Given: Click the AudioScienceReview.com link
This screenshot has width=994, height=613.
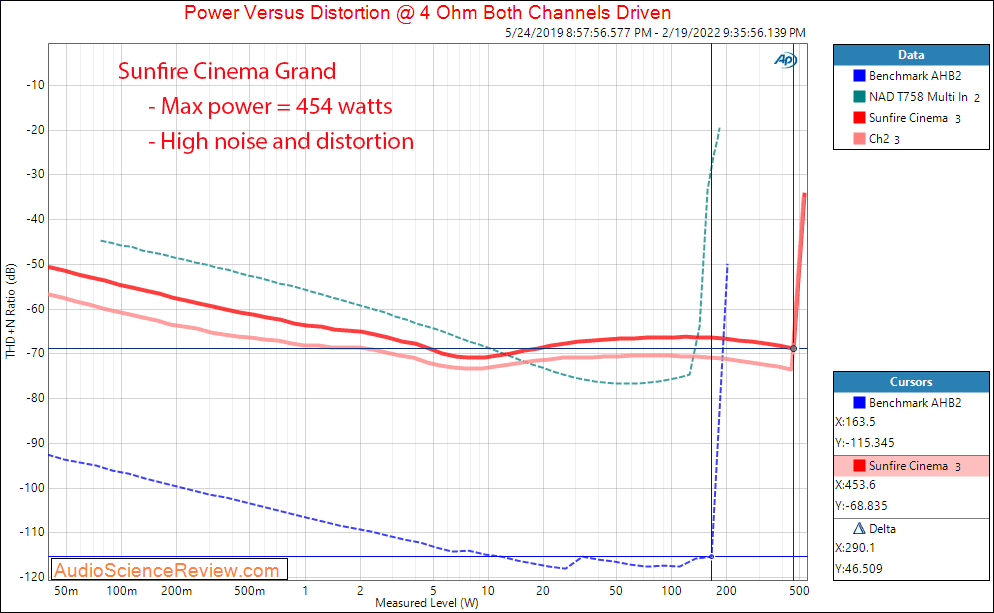Looking at the screenshot, I should [x=167, y=570].
